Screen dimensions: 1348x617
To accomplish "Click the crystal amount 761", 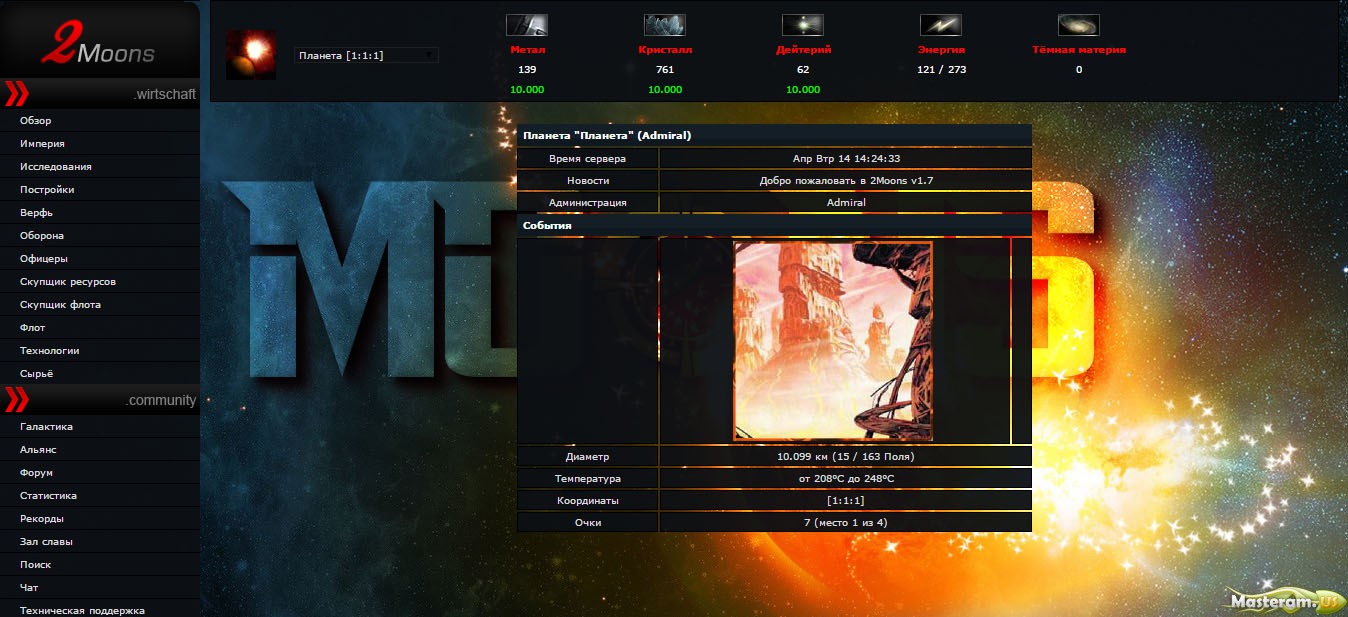I will pyautogui.click(x=665, y=70).
